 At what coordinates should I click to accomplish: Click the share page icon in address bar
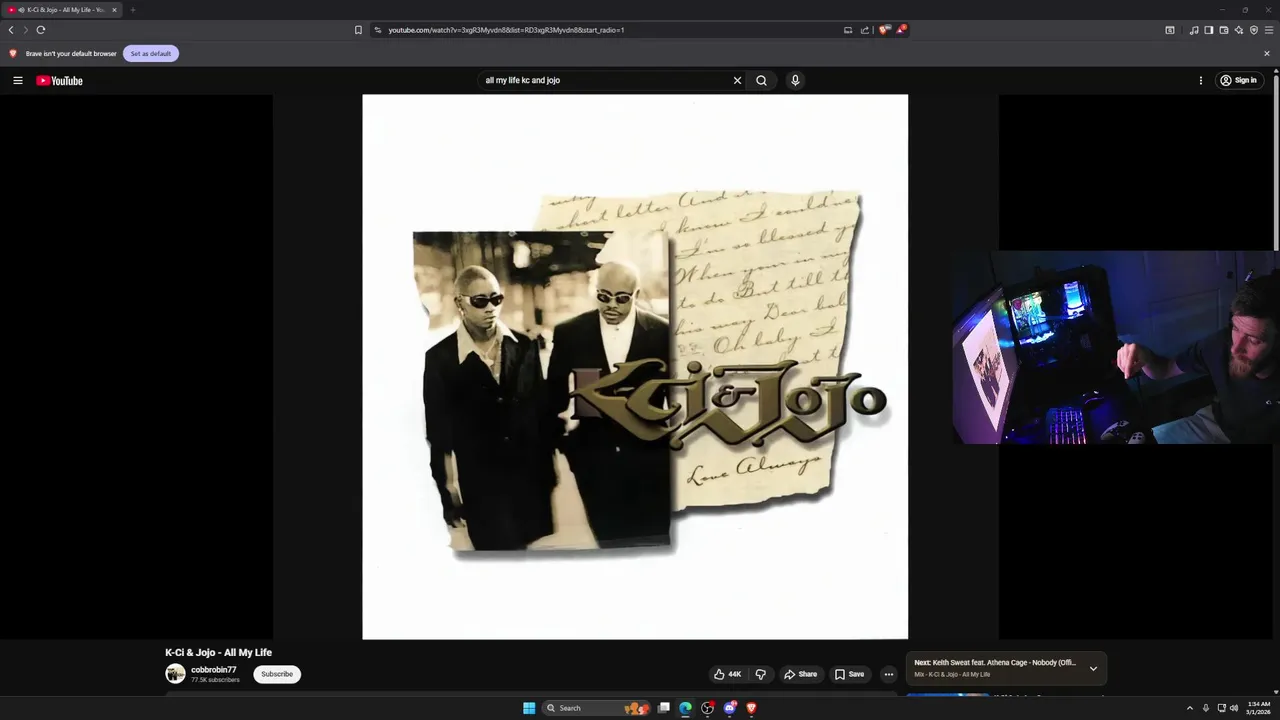click(x=865, y=30)
